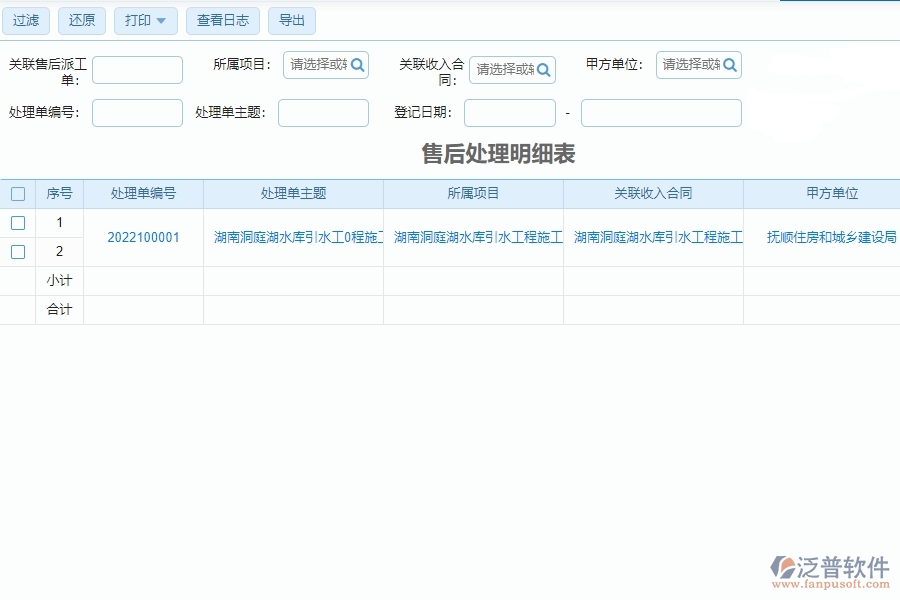Click the 关联收入合同 magnifier search icon
The width and height of the screenshot is (900, 600).
(541, 70)
